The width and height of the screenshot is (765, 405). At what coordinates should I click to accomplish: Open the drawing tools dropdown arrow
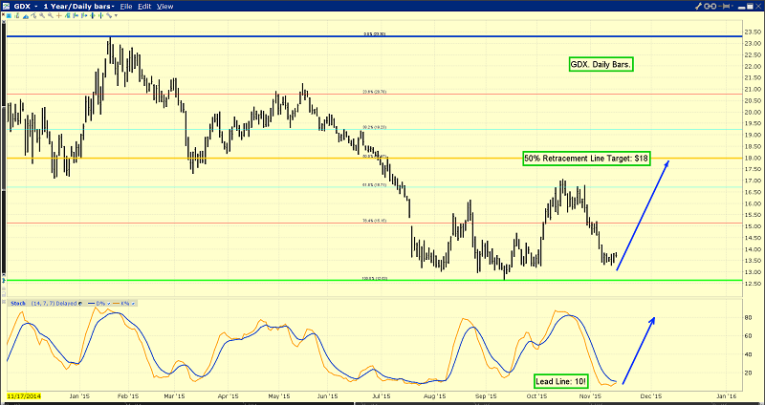tap(116, 16)
